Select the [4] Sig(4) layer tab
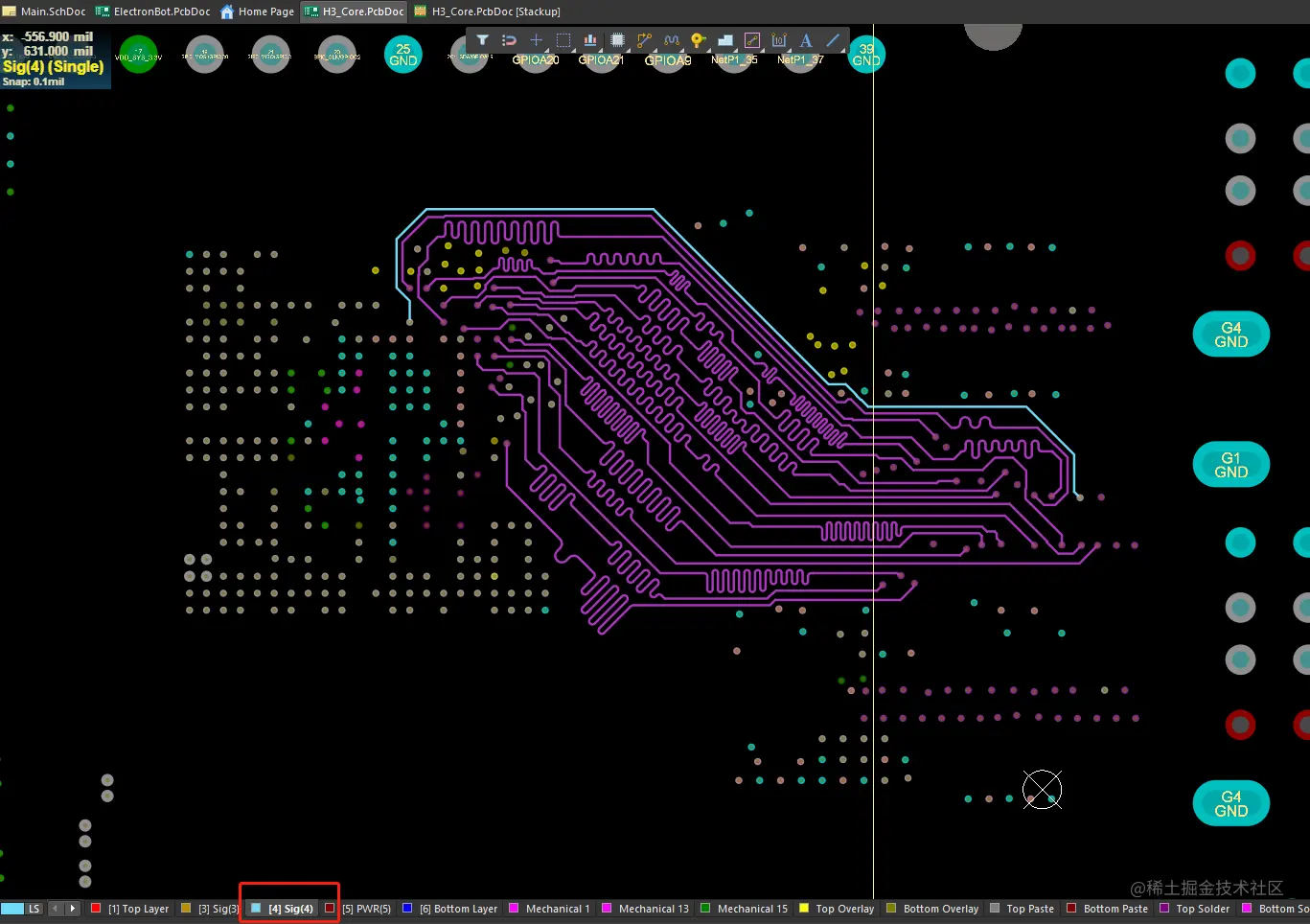1310x924 pixels. click(x=282, y=909)
